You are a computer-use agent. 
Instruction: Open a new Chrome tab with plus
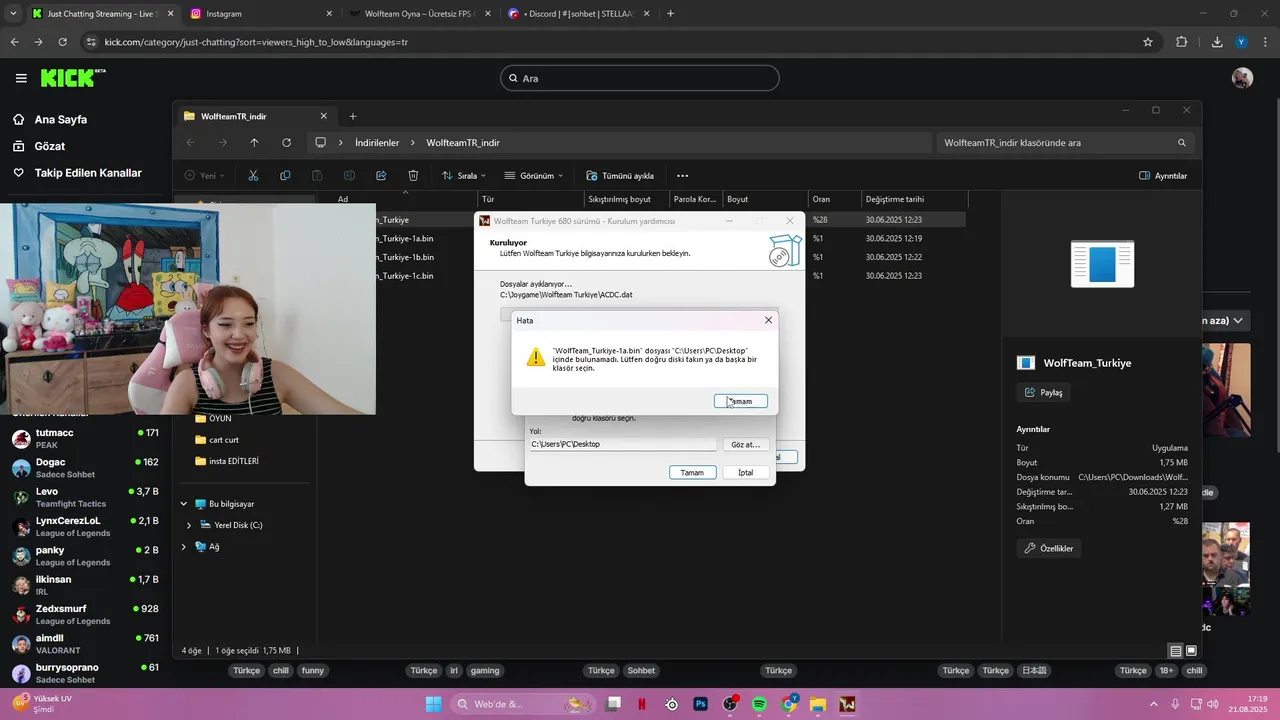670,14
